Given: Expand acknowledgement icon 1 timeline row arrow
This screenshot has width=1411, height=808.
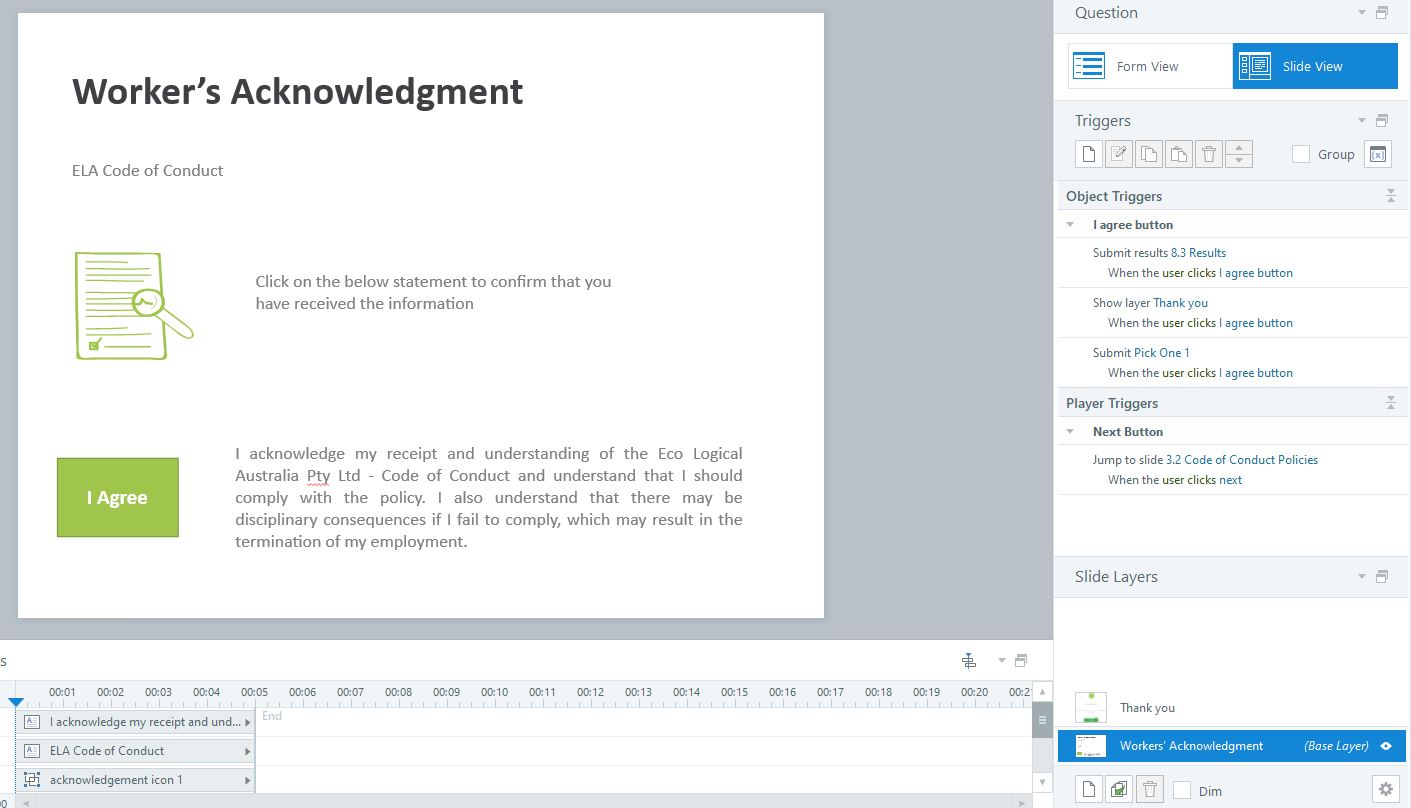Looking at the screenshot, I should (x=247, y=780).
